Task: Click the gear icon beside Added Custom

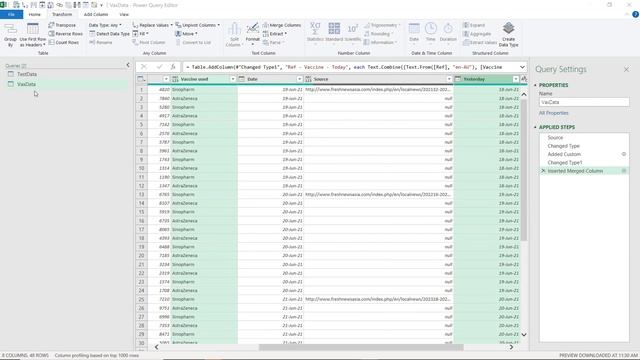Action: (x=624, y=154)
